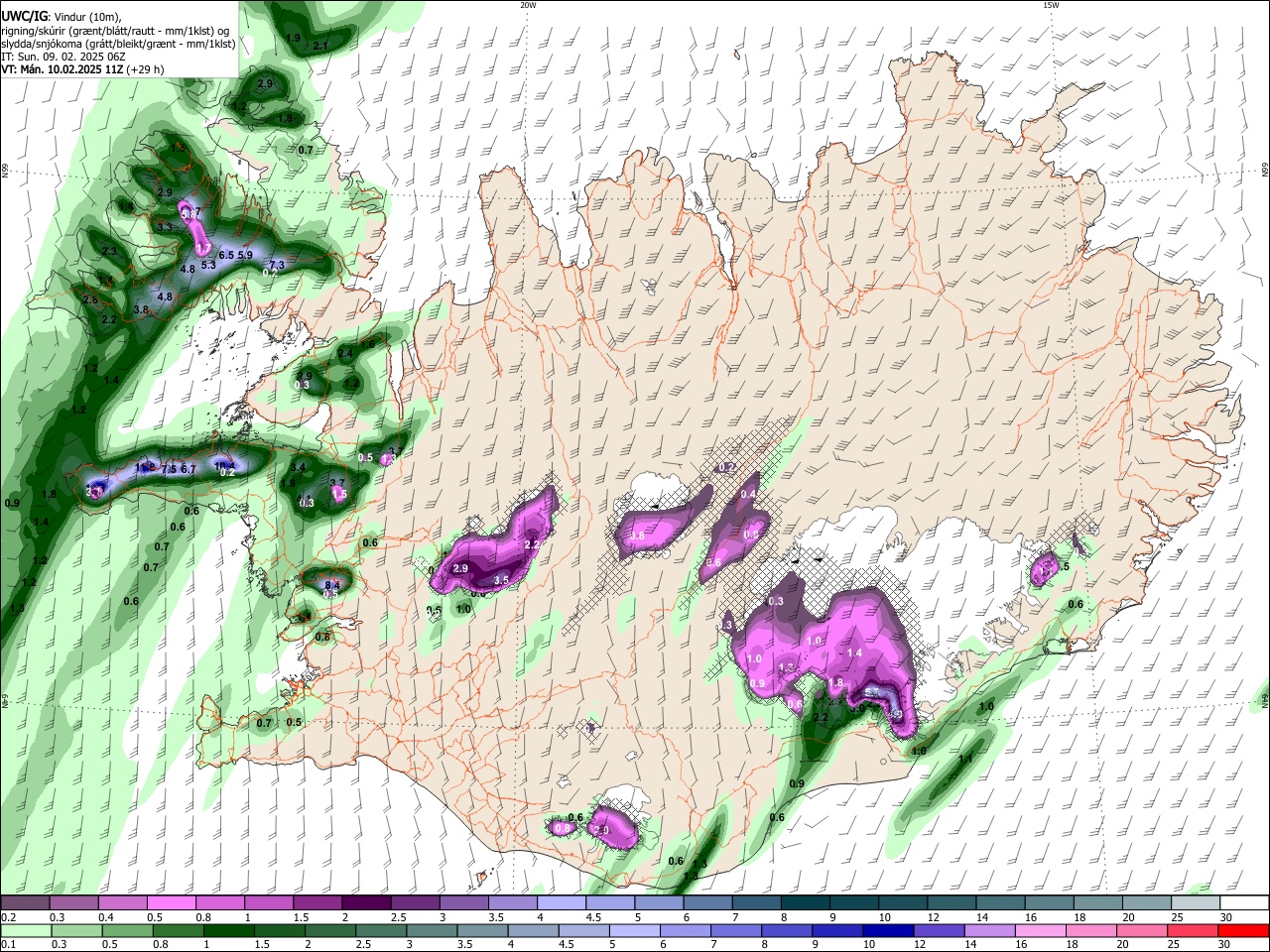This screenshot has height=952, width=1270.
Task: Click the 'slydda/snjókoma' legend description line
Action: (x=118, y=44)
